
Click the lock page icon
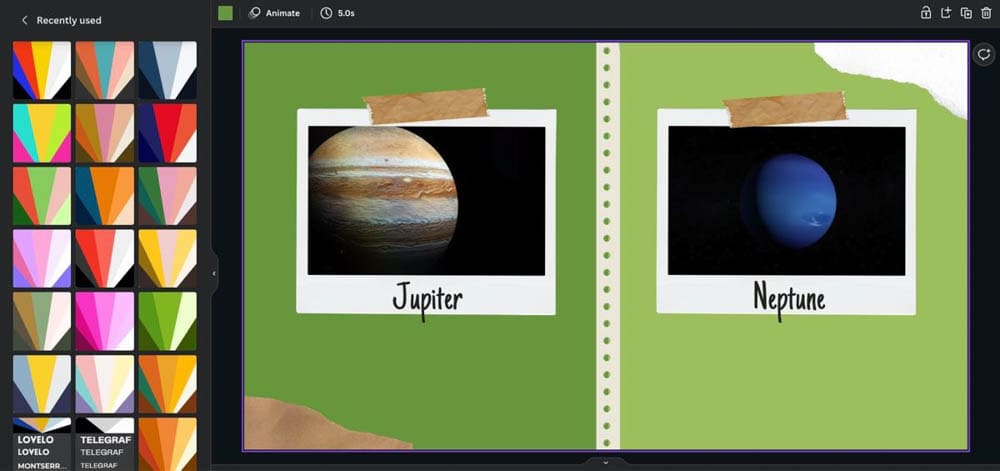926,13
